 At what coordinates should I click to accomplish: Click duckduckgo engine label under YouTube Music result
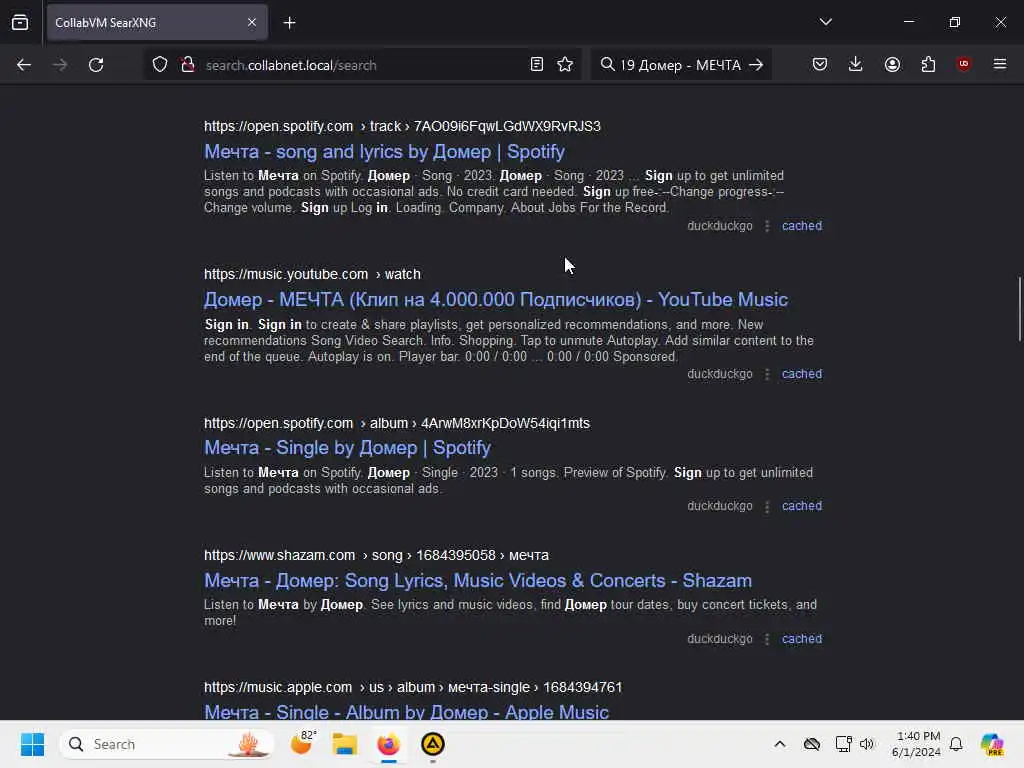[720, 374]
